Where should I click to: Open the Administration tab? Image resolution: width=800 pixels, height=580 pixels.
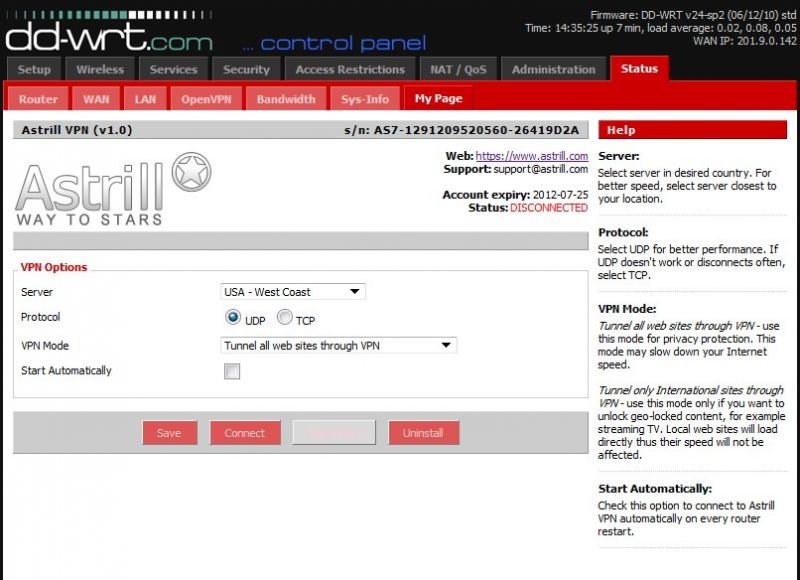(x=553, y=69)
